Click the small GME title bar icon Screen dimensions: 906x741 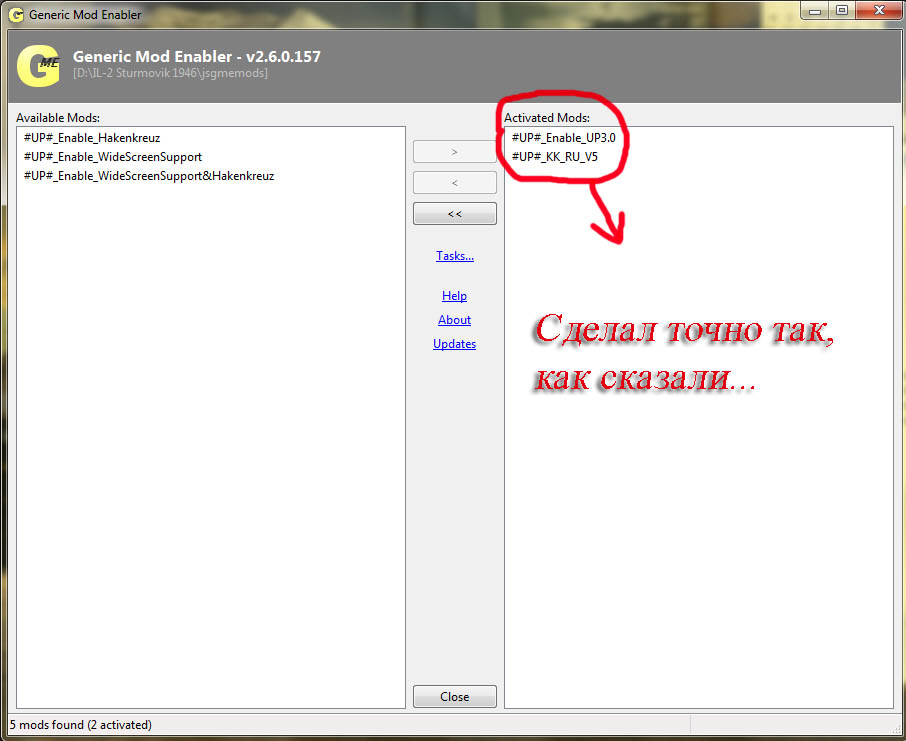16,15
